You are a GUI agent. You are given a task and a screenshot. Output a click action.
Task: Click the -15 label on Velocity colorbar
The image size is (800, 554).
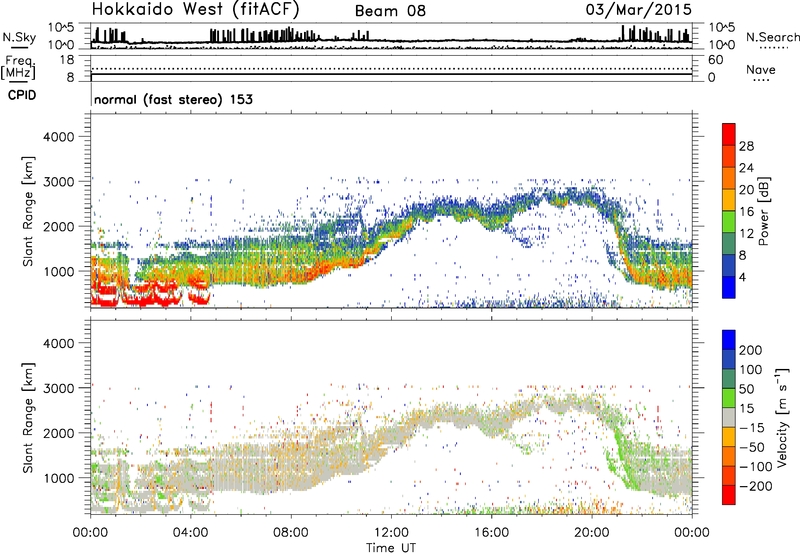752,428
